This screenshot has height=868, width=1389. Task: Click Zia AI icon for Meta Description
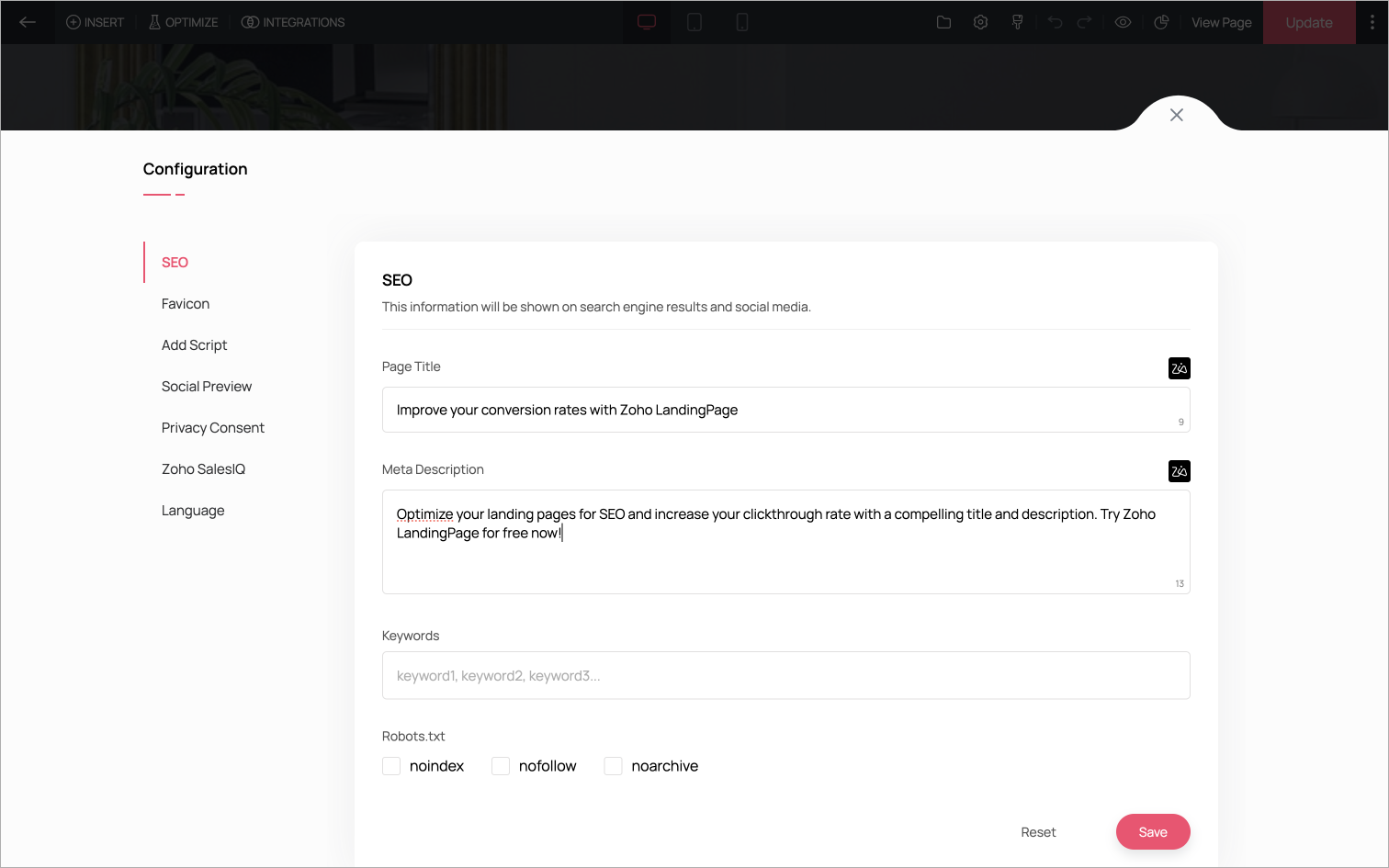click(1180, 471)
